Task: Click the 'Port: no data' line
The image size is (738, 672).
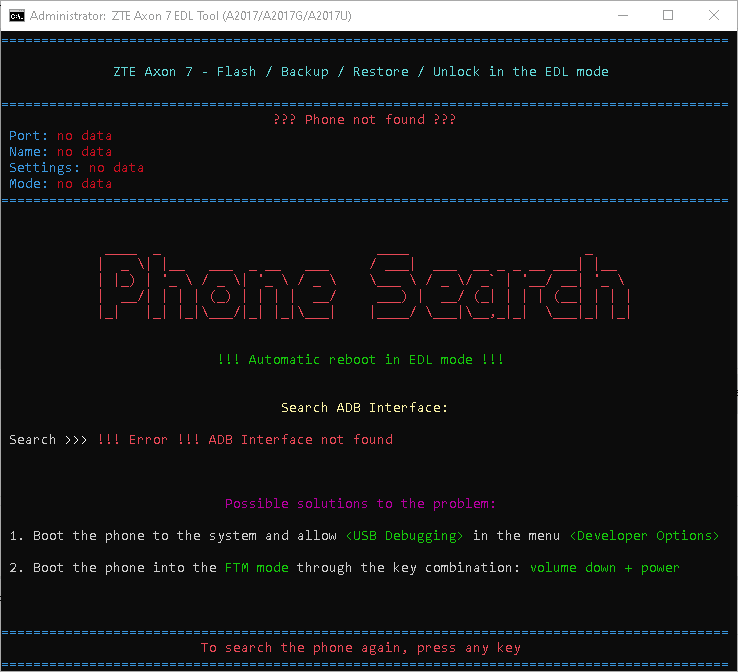Action: click(x=60, y=136)
